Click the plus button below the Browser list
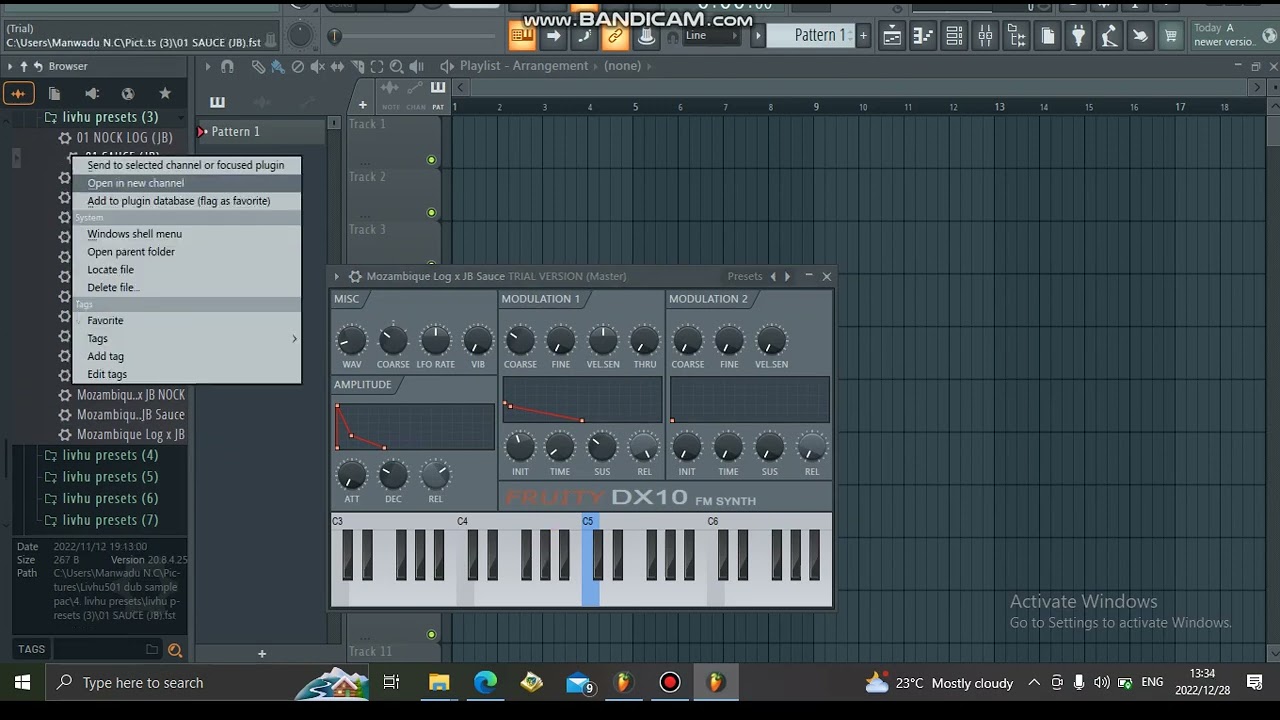The image size is (1280, 720). pos(262,653)
